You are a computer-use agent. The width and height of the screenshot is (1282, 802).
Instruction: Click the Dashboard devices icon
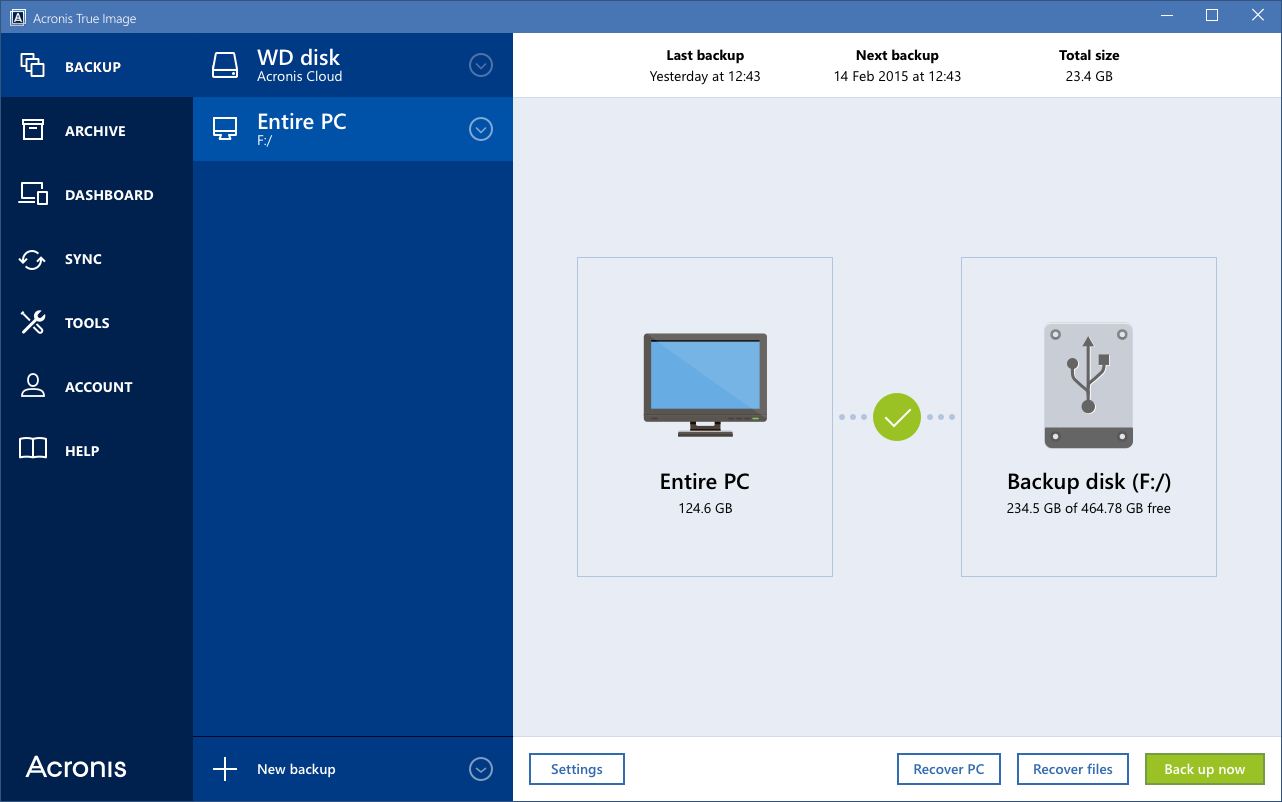(34, 194)
